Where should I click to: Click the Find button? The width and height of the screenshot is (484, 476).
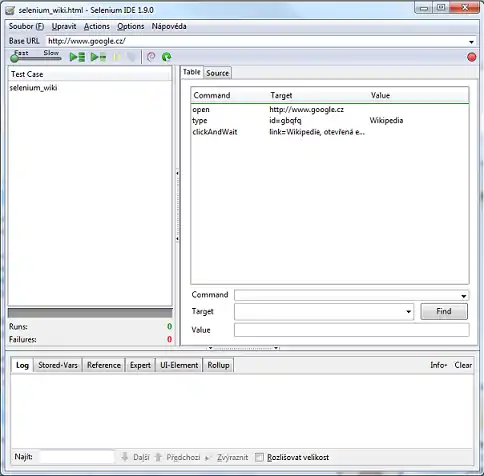(x=444, y=311)
